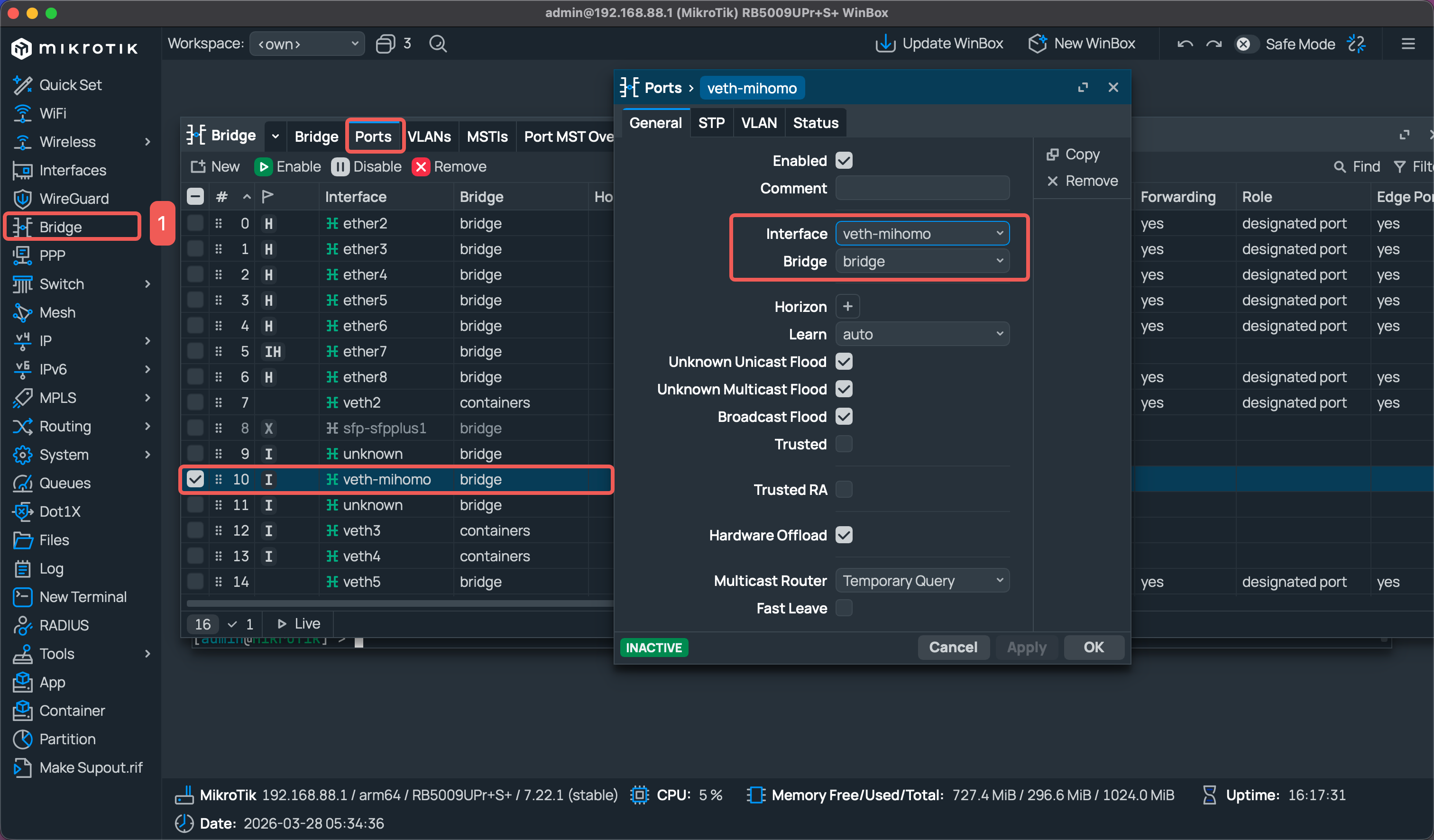Switch to the Status tab
Image resolution: width=1434 pixels, height=840 pixels.
tap(816, 123)
